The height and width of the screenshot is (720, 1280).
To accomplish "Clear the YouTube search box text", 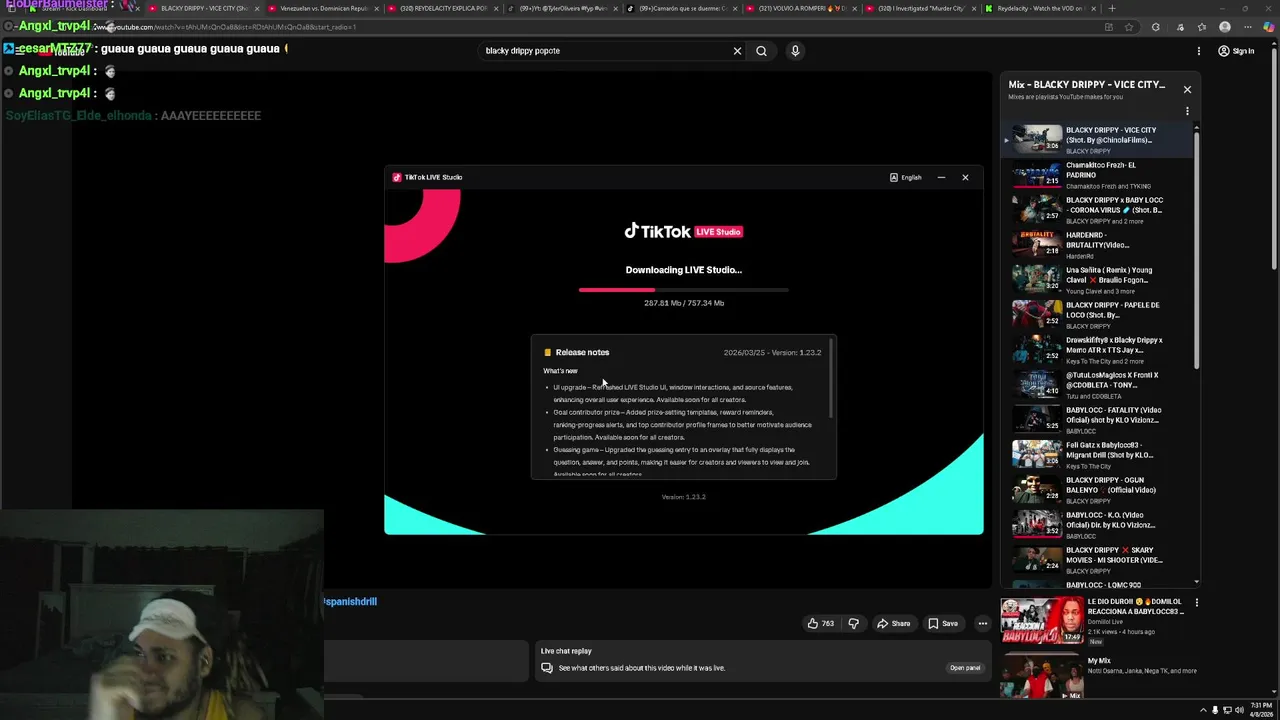I will coord(737,51).
